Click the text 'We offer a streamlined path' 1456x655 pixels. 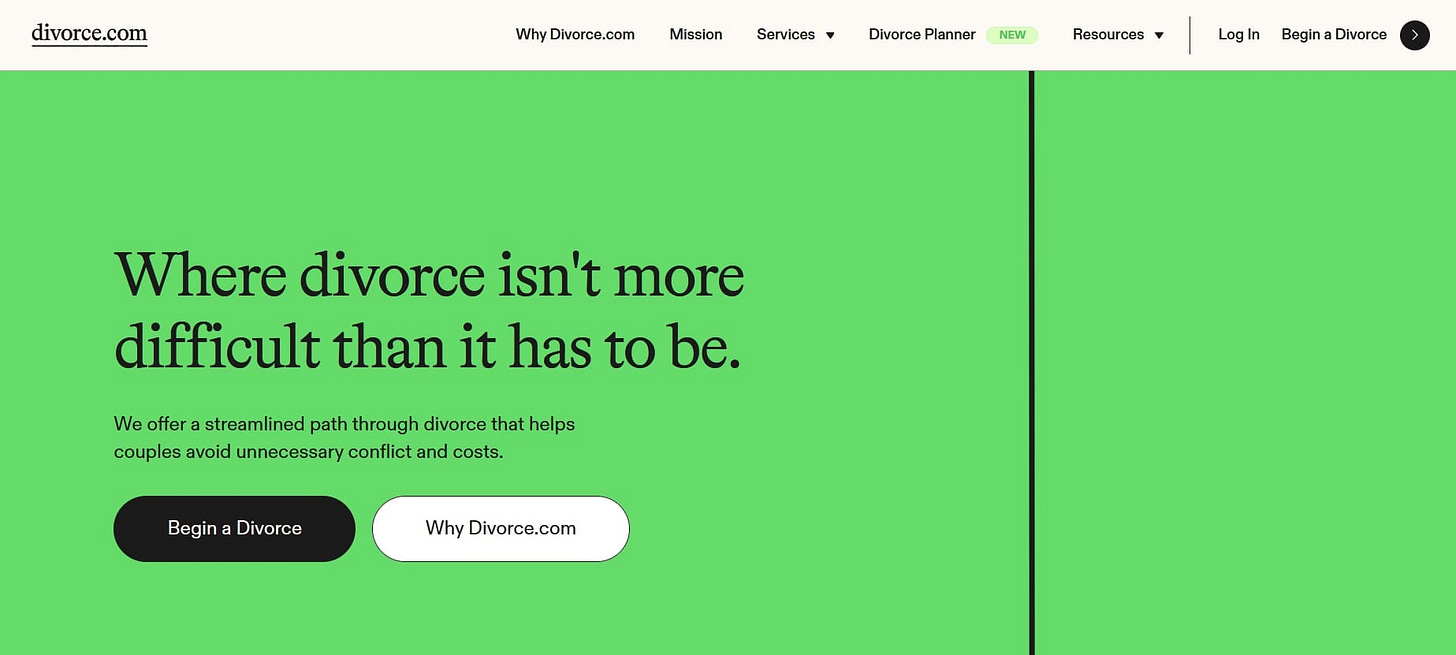pos(345,437)
